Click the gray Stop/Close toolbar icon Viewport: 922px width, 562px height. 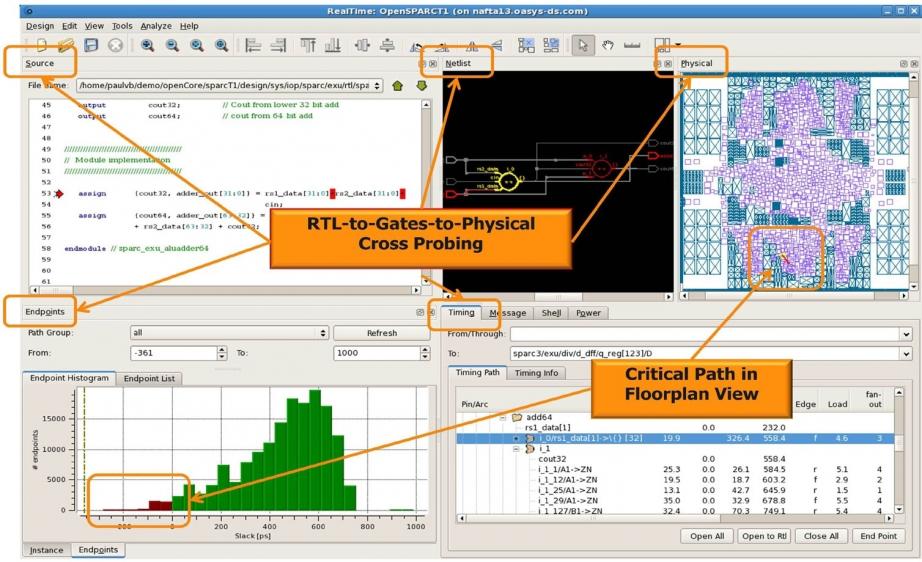(x=115, y=45)
